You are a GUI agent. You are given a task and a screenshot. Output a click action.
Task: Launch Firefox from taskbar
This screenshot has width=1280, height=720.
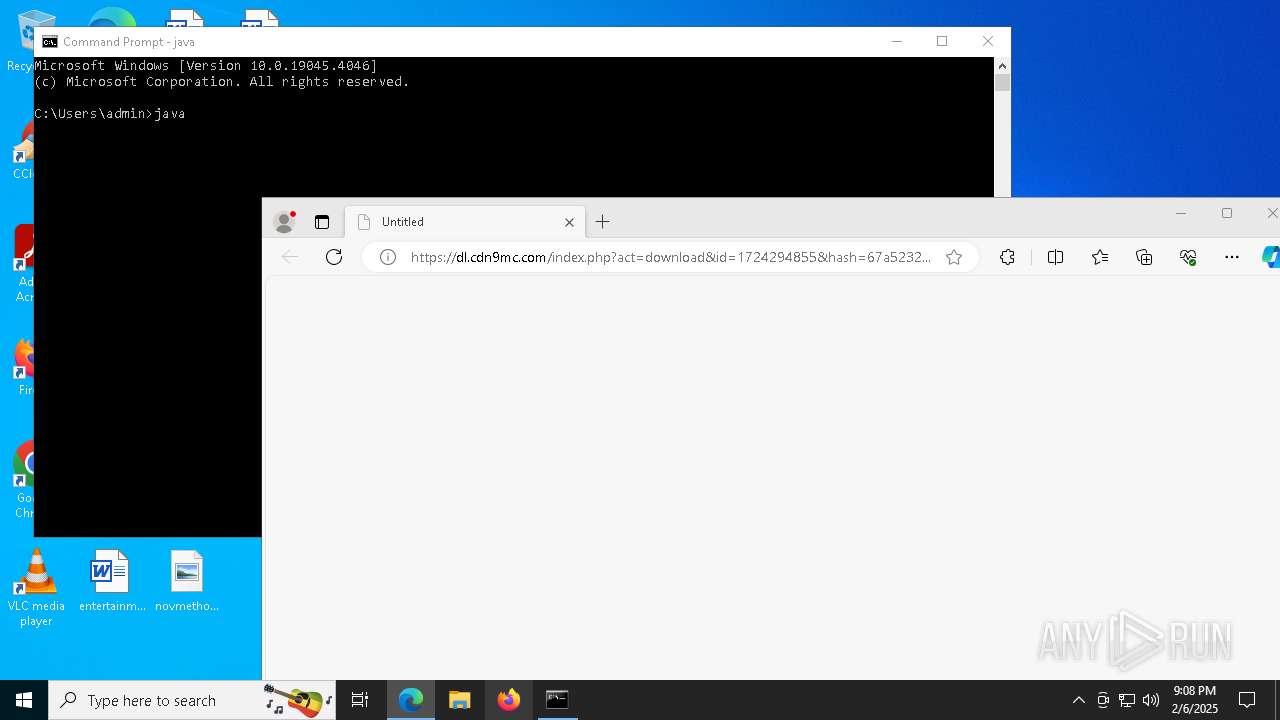click(509, 700)
